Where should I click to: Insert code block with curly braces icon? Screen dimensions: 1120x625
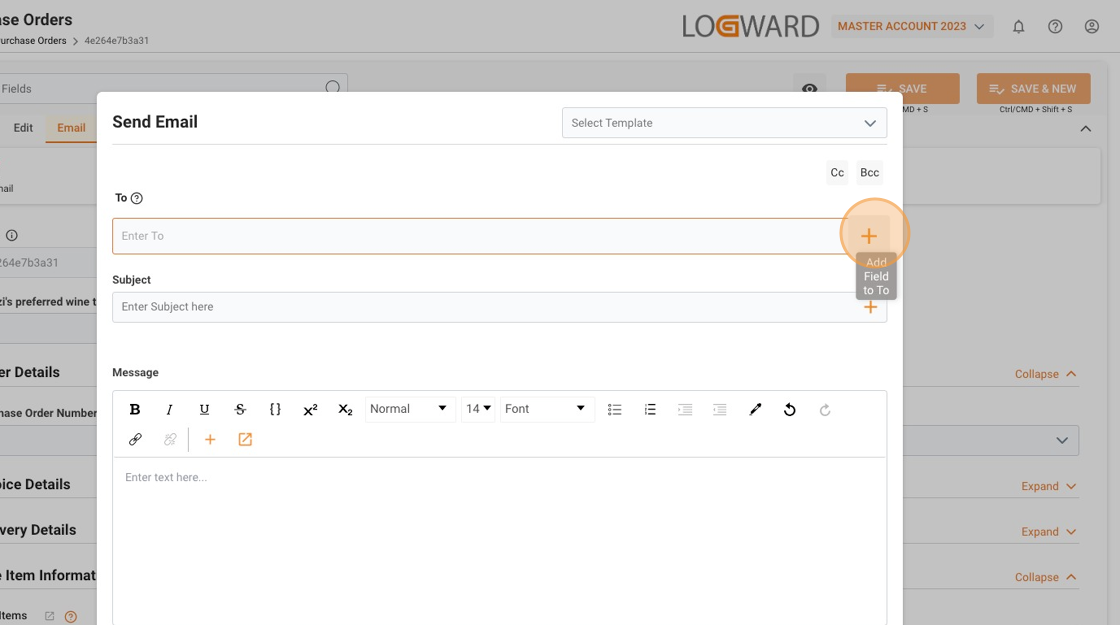(x=275, y=409)
